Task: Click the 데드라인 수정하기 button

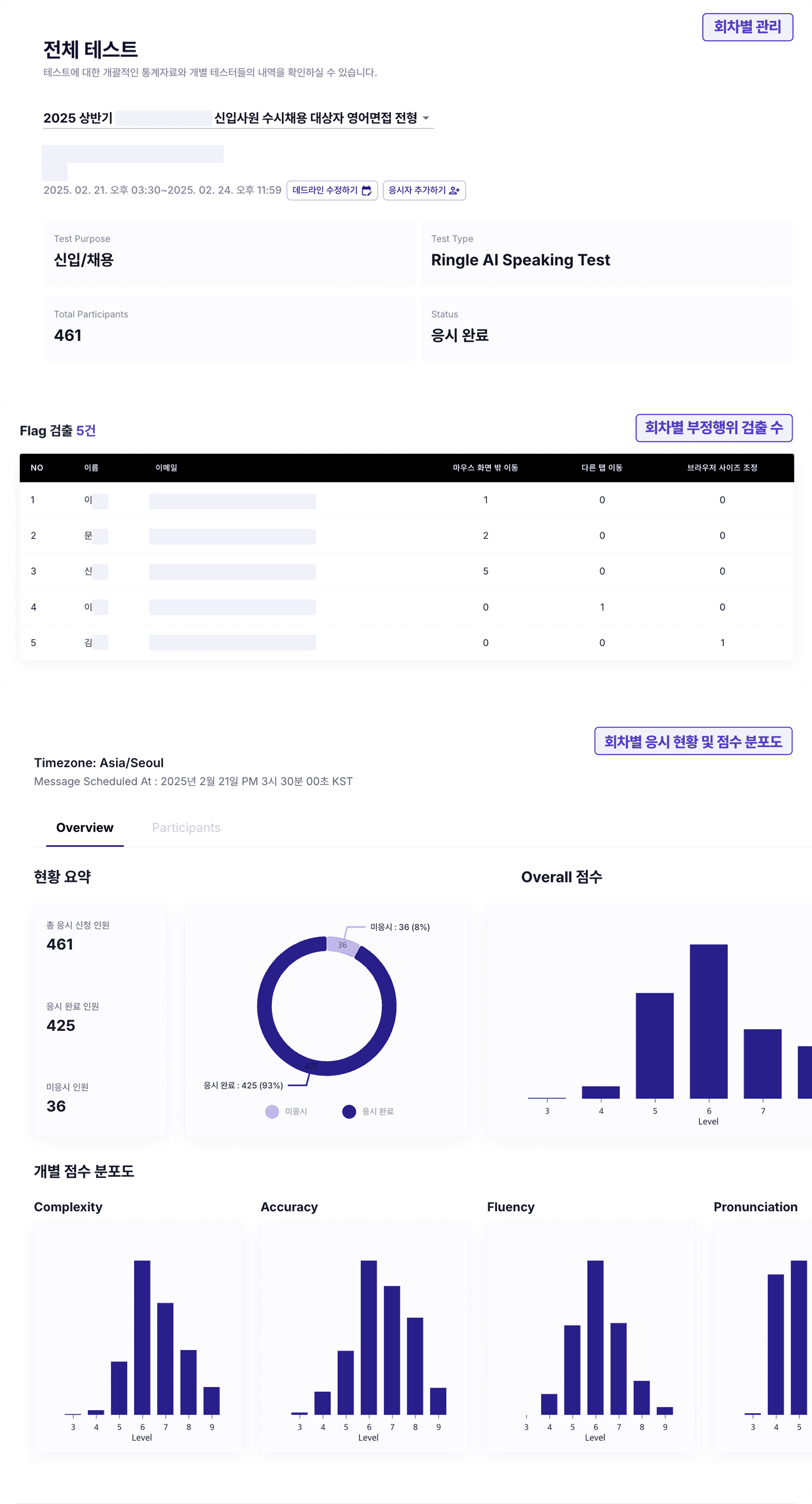Action: pyautogui.click(x=332, y=190)
